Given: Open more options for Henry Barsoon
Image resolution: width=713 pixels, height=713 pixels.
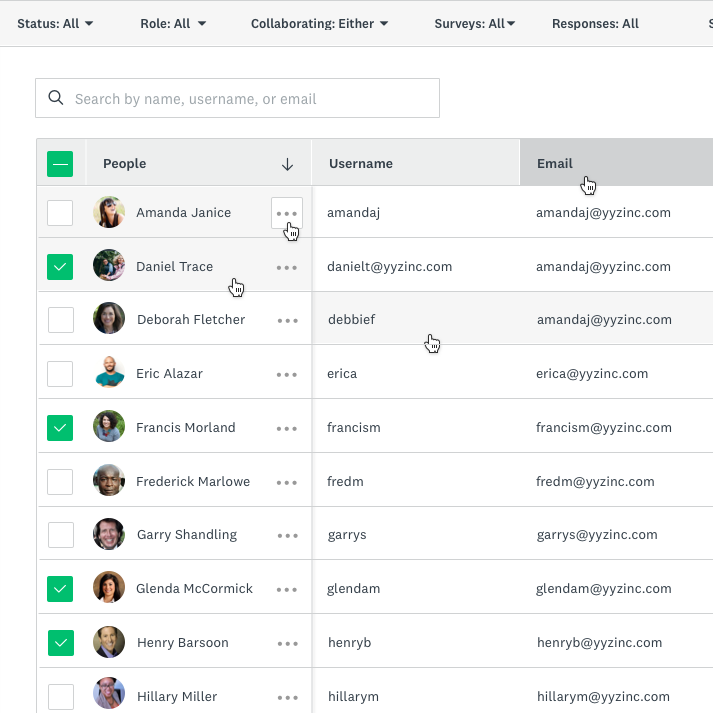Looking at the screenshot, I should pyautogui.click(x=288, y=643).
